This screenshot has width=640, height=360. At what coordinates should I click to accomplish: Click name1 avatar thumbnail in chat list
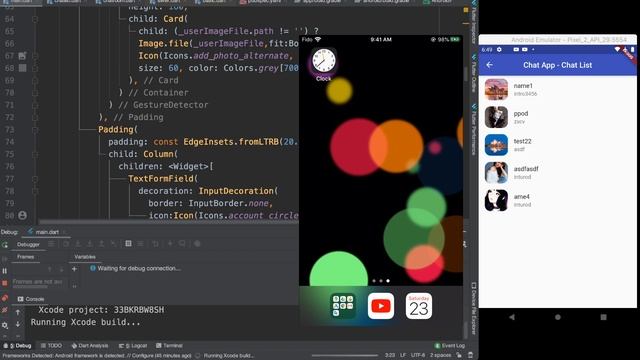[496, 89]
